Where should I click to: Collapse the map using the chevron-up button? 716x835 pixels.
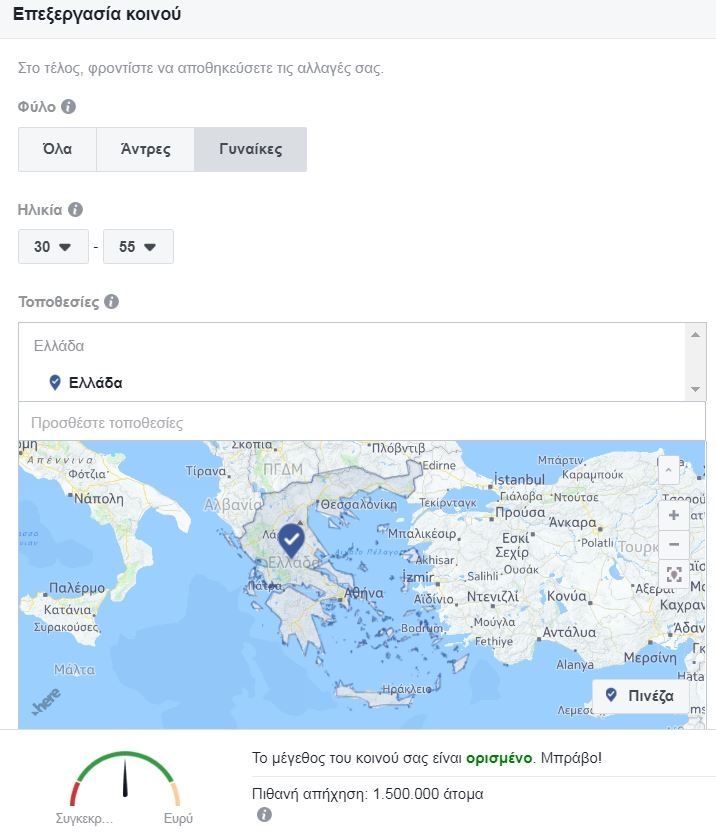coord(669,470)
